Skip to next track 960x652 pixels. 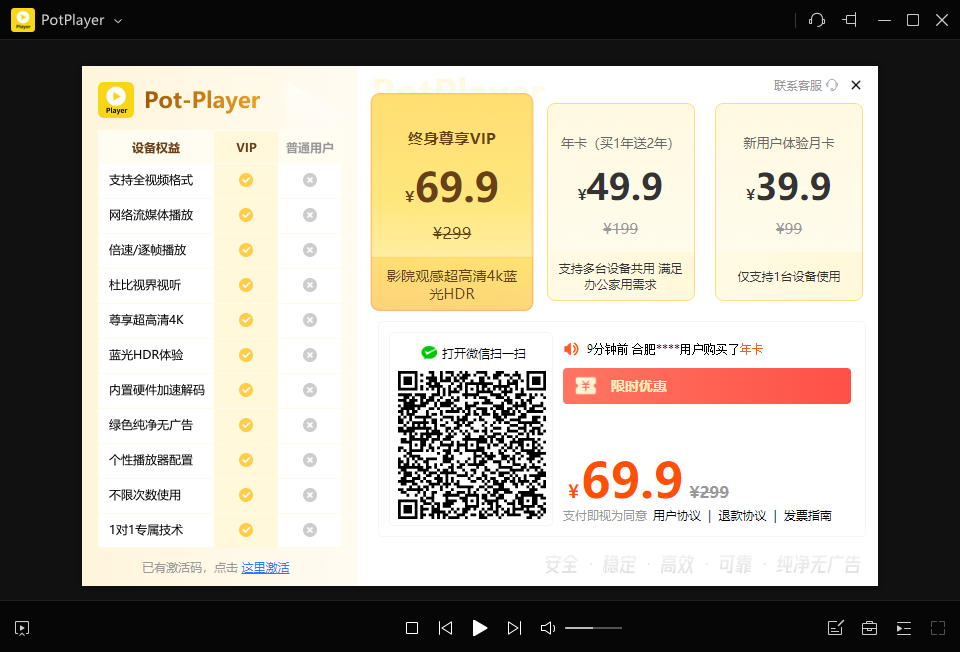pyautogui.click(x=514, y=628)
